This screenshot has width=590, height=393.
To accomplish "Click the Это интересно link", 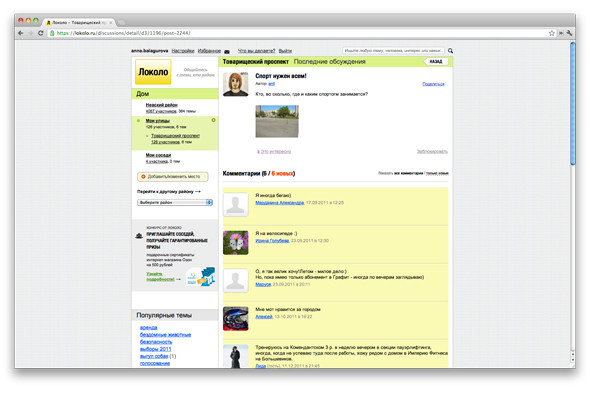I will [276, 152].
